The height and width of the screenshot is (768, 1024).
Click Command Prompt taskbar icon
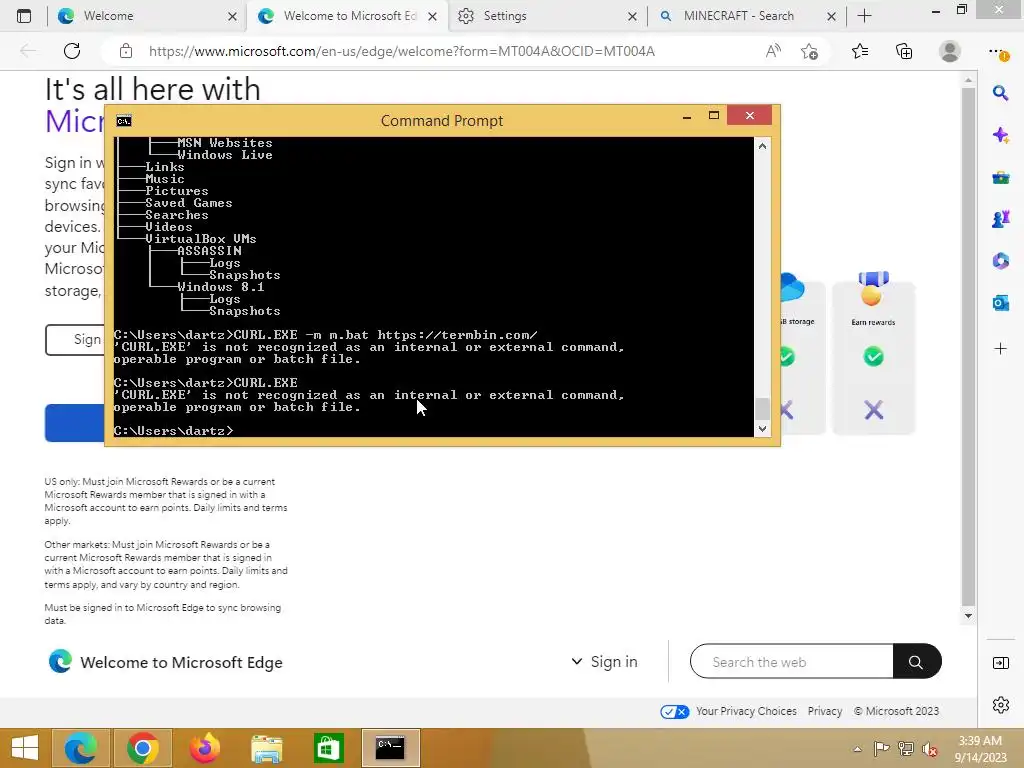tap(390, 748)
